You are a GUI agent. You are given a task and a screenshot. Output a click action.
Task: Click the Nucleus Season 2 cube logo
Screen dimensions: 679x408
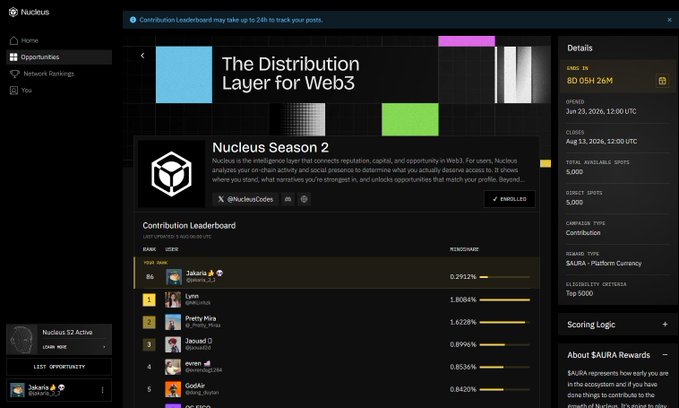coord(171,174)
